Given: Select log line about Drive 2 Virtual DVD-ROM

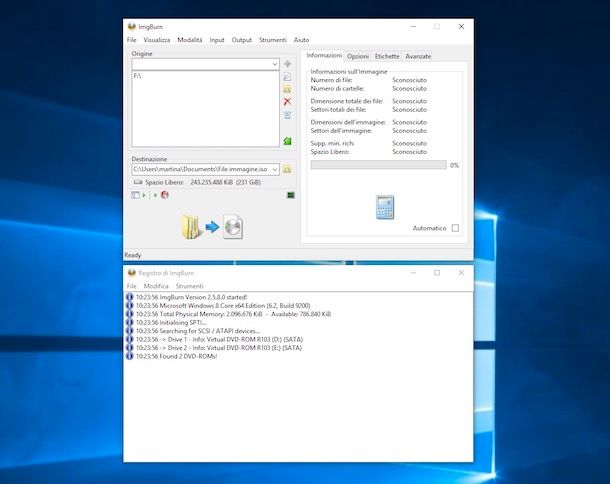Looking at the screenshot, I should pos(219,347).
